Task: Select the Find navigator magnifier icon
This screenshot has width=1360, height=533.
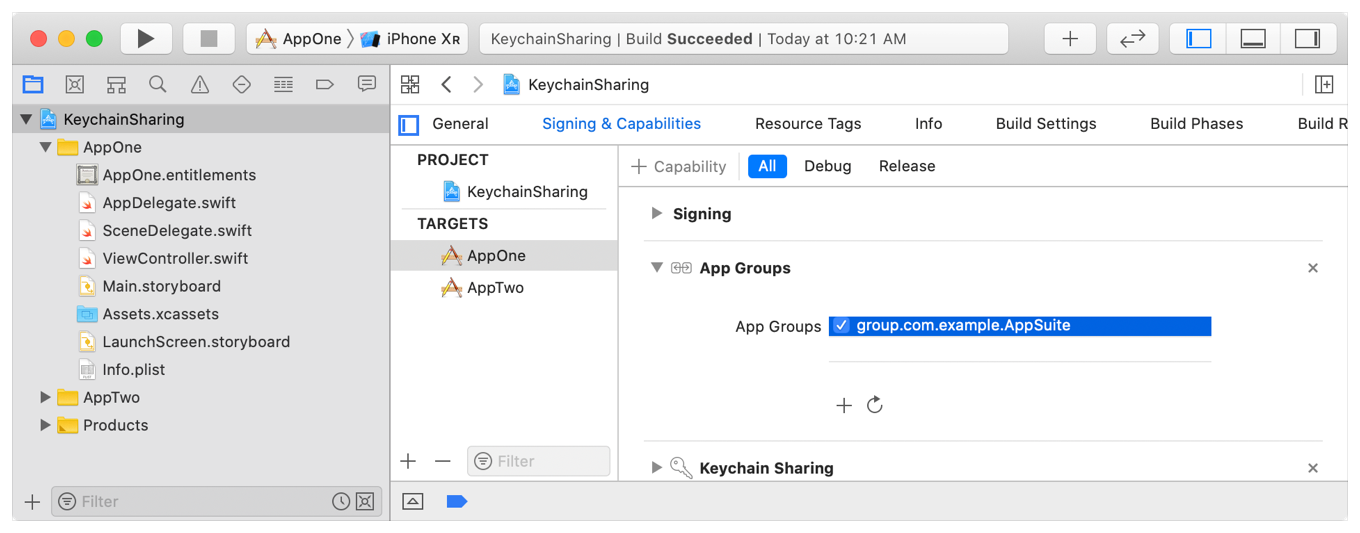Action: (x=158, y=85)
